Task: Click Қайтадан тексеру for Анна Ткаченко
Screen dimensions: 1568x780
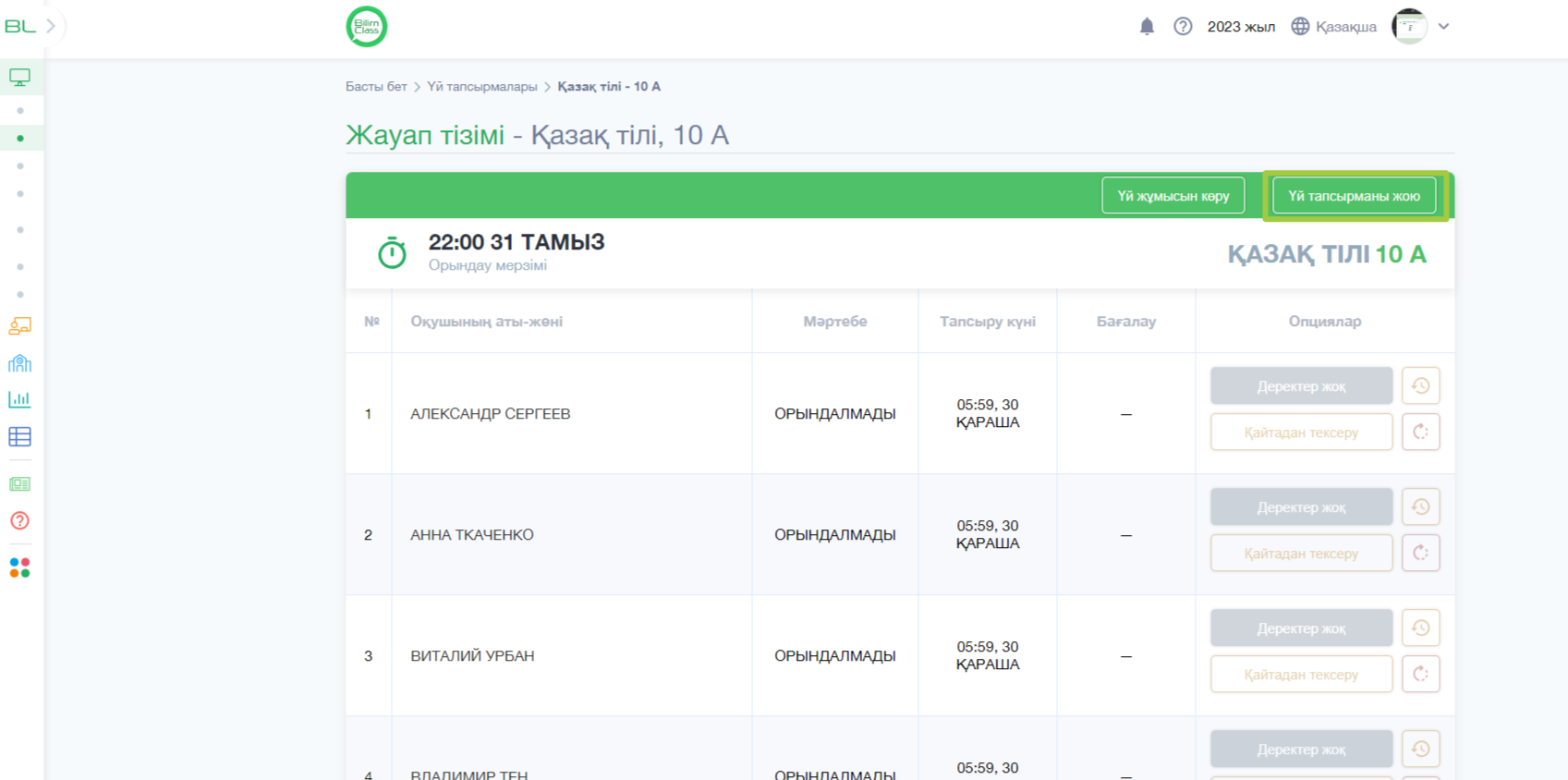Action: coord(1301,553)
